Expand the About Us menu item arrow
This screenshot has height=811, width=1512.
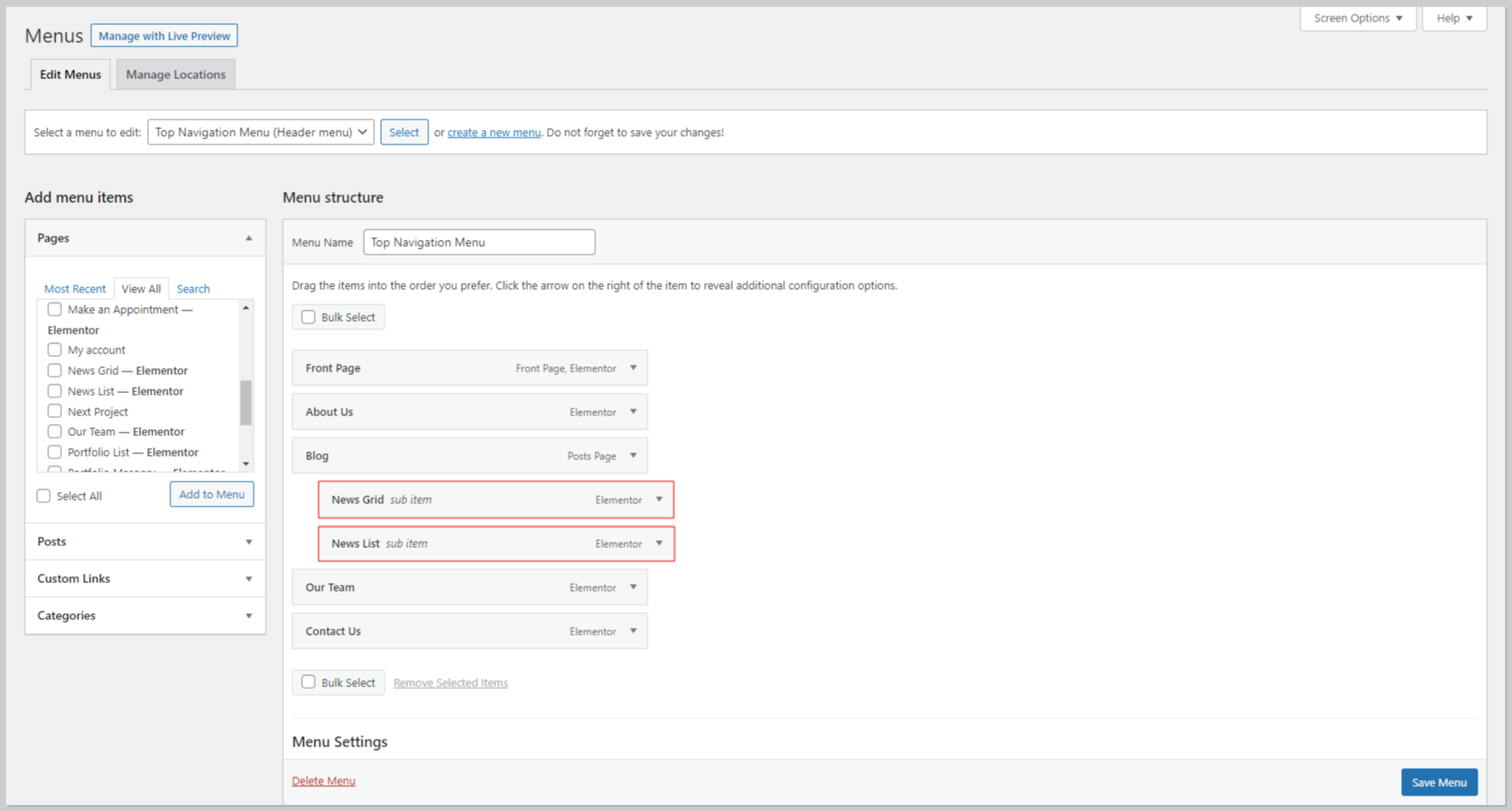633,412
